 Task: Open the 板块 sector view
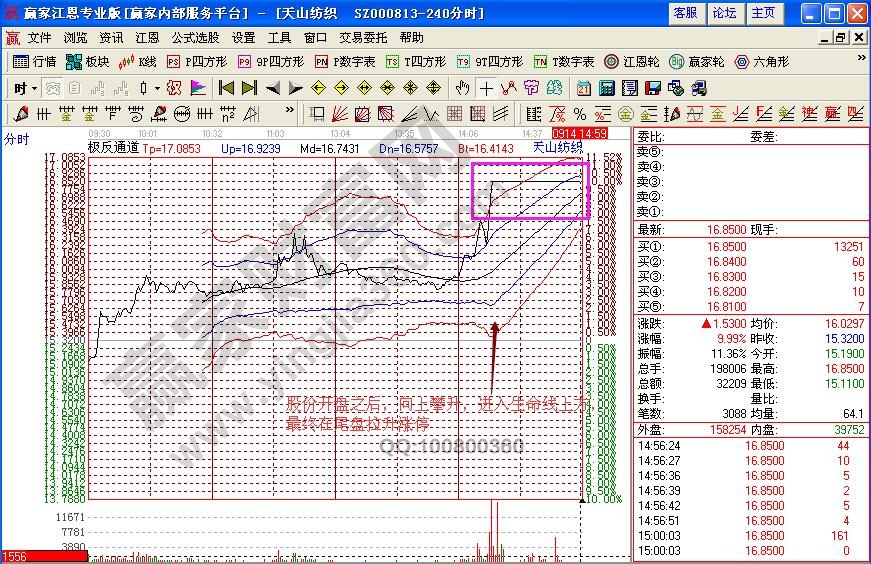tap(88, 62)
